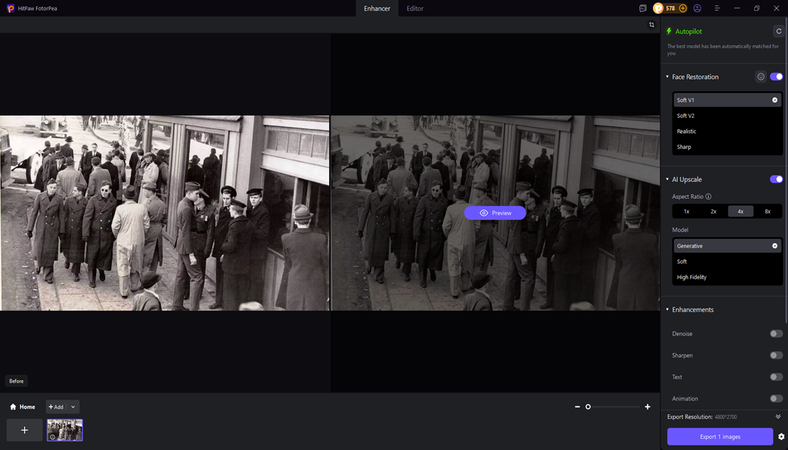
Task: Set upscale ratio to 1x
Action: 686,211
